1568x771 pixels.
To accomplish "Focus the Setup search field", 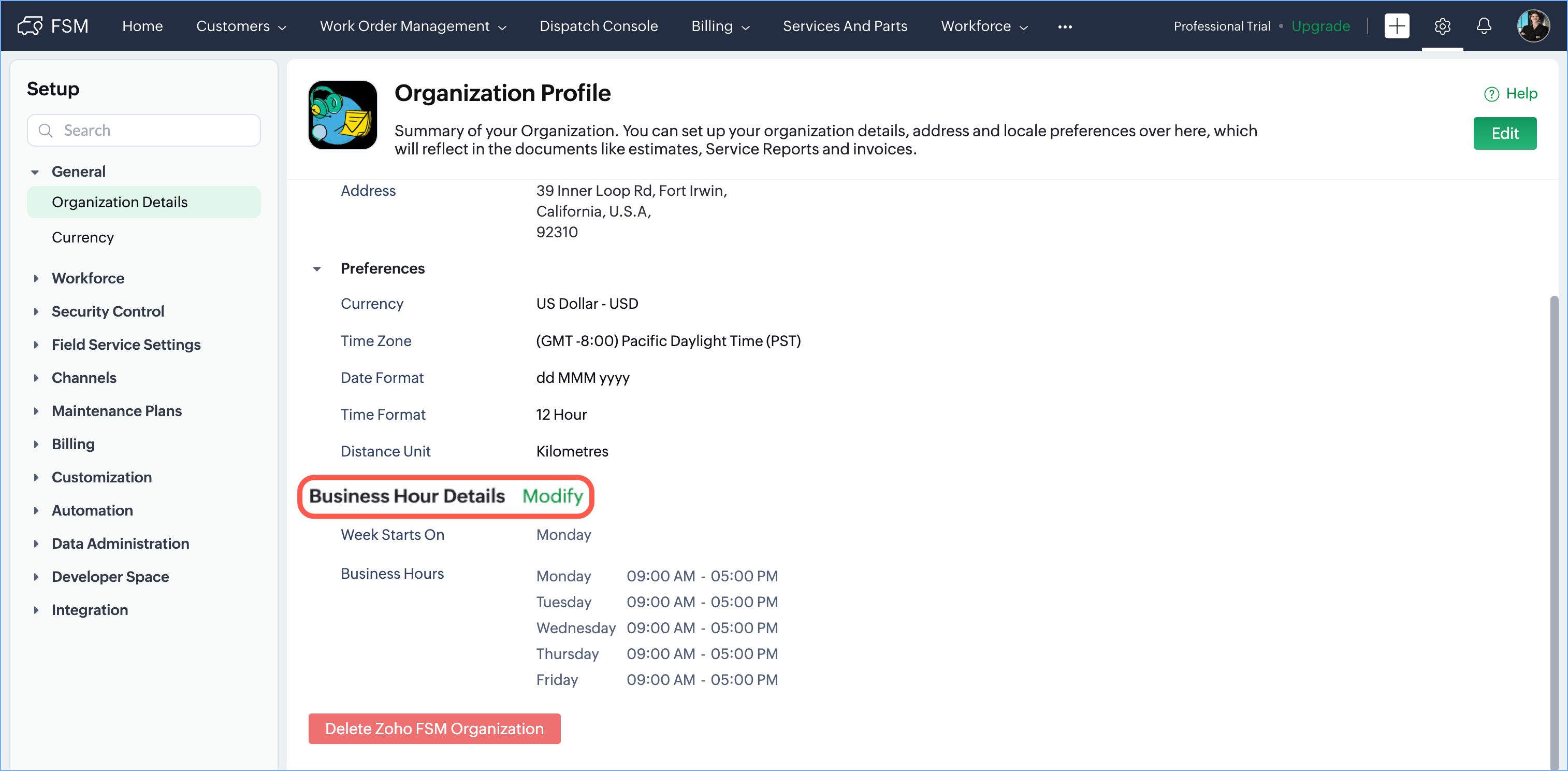I will point(143,131).
